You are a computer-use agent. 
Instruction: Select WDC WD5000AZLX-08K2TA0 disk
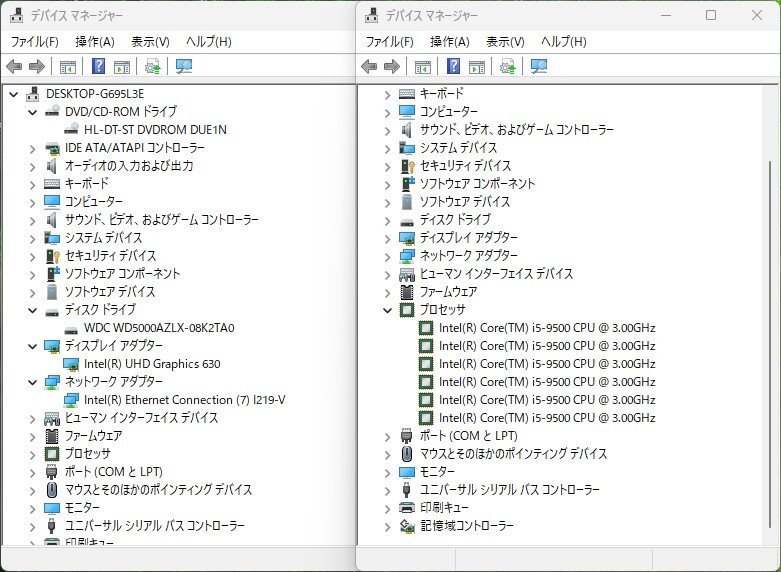tap(159, 328)
